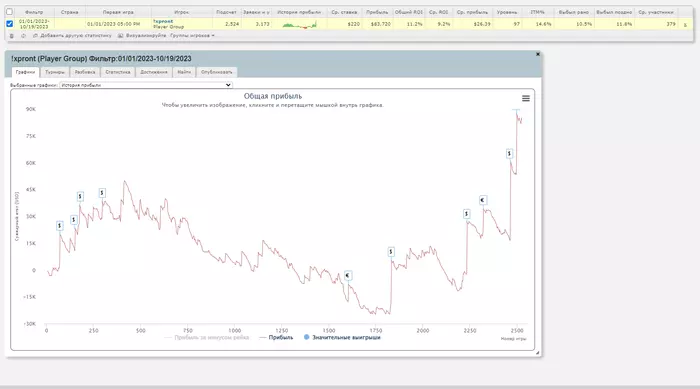Click the resize handle at chart corner
This screenshot has width=700, height=389.
538,353
